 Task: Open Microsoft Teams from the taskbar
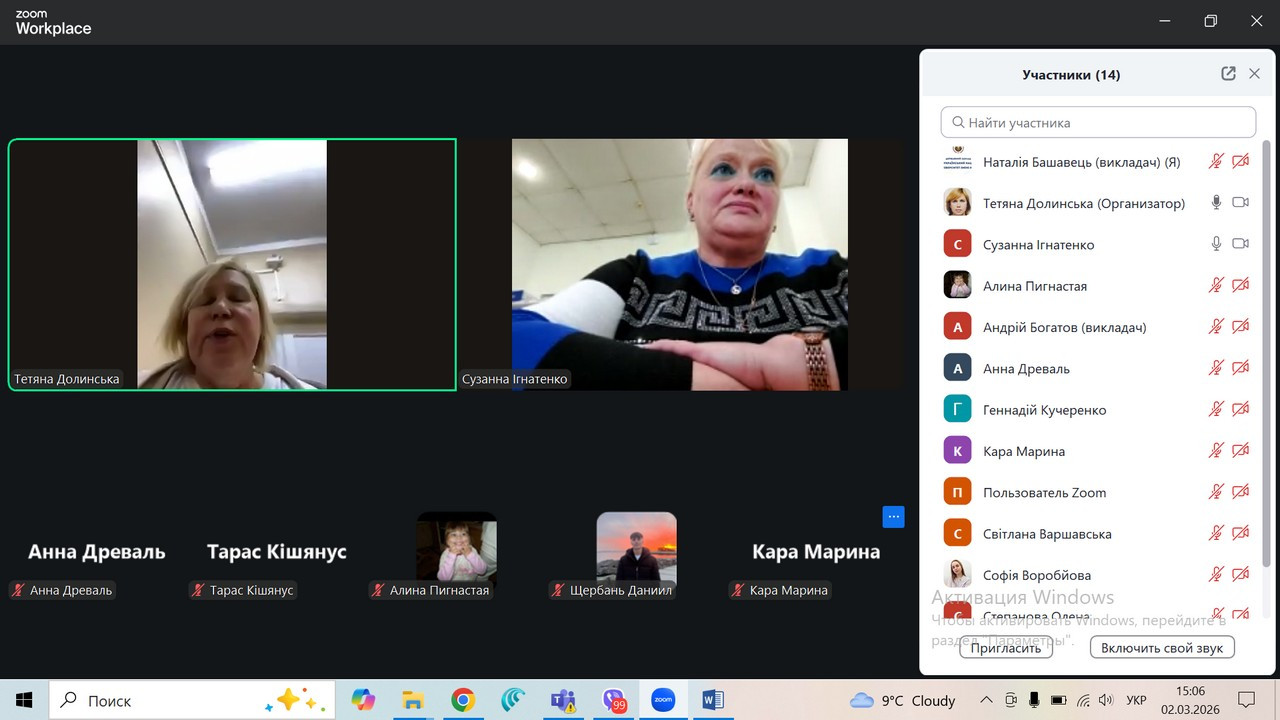563,700
